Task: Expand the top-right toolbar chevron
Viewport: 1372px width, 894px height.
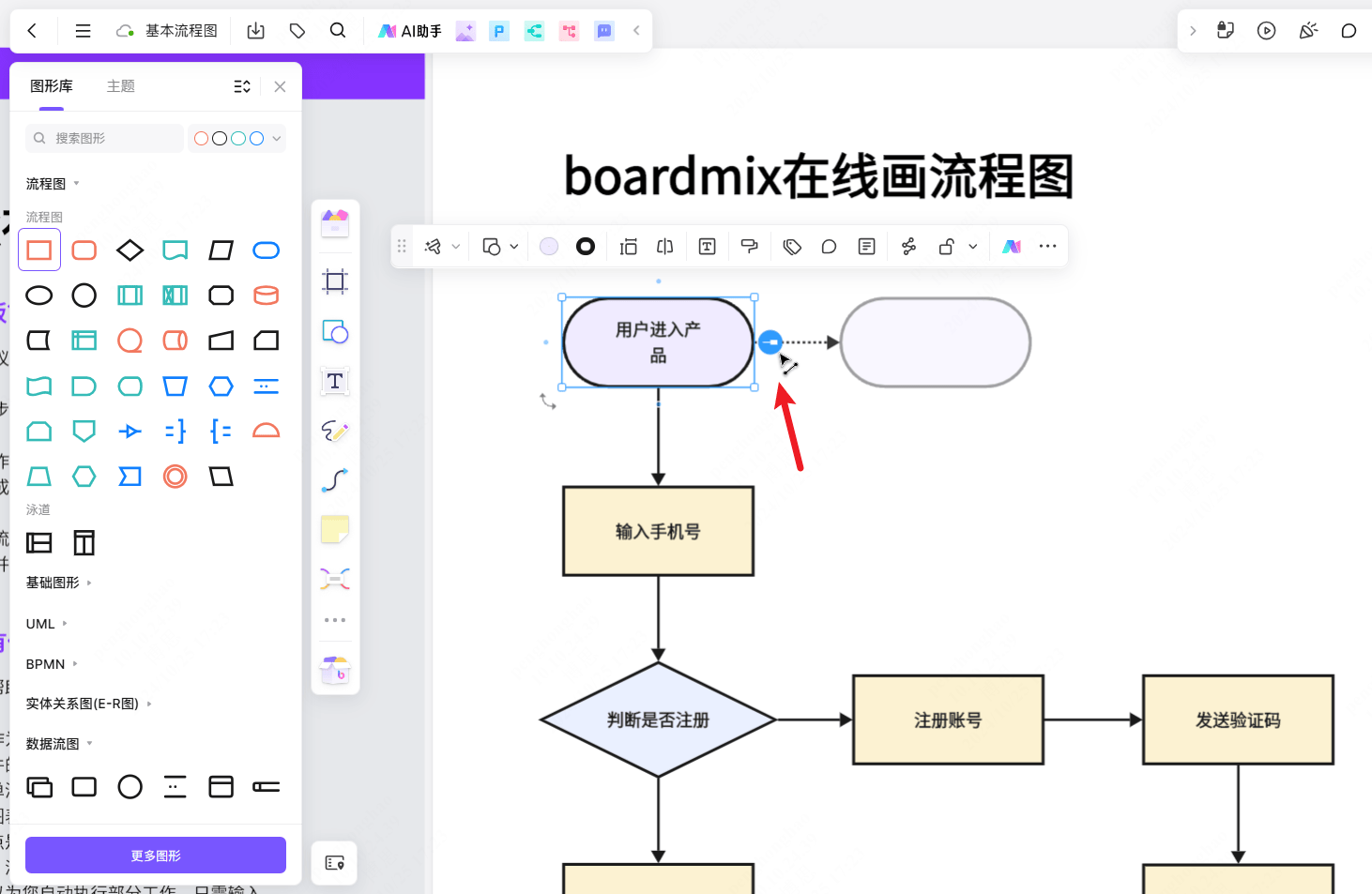Action: point(1193,31)
